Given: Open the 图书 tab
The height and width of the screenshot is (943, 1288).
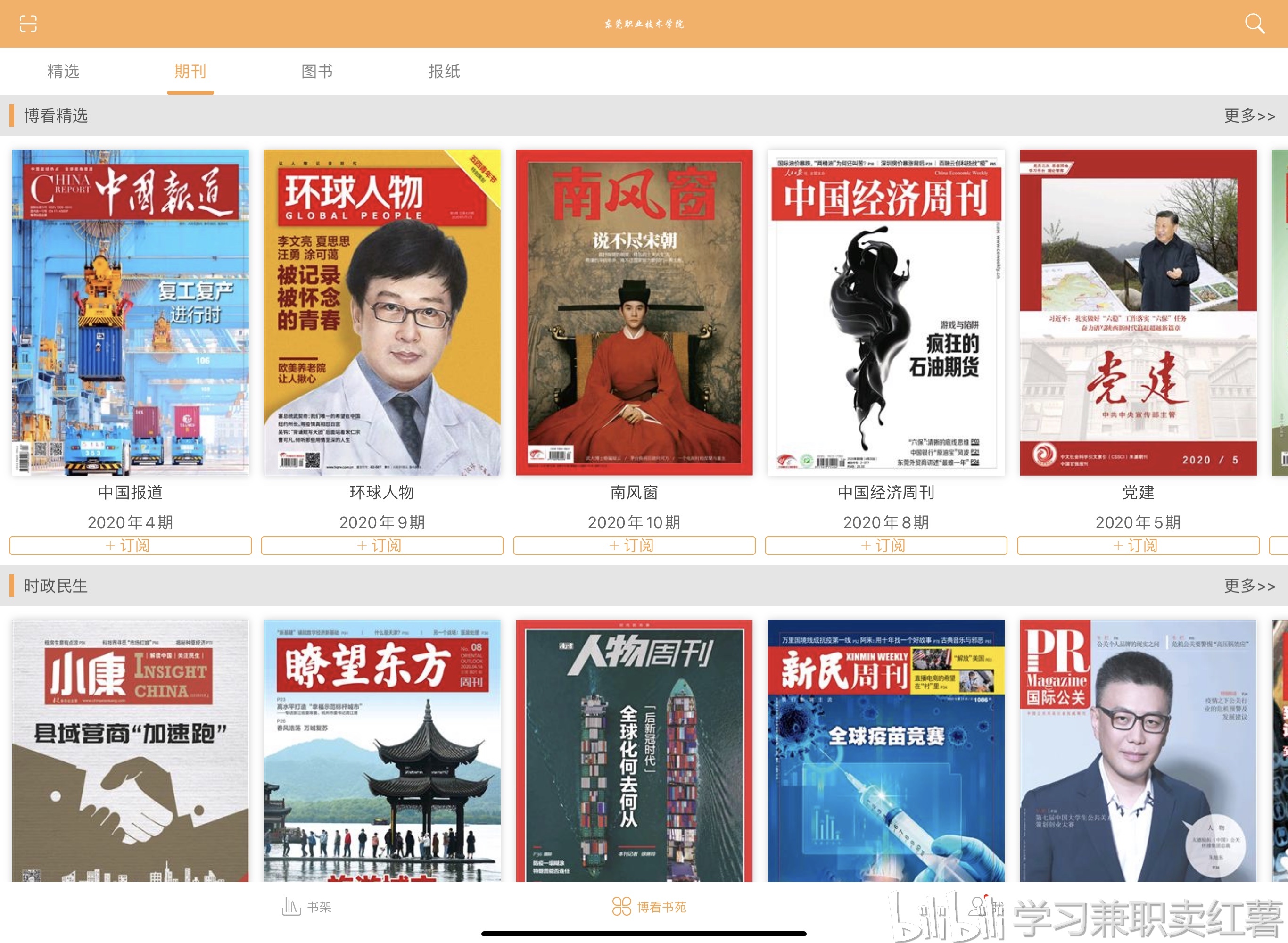Looking at the screenshot, I should click(317, 71).
